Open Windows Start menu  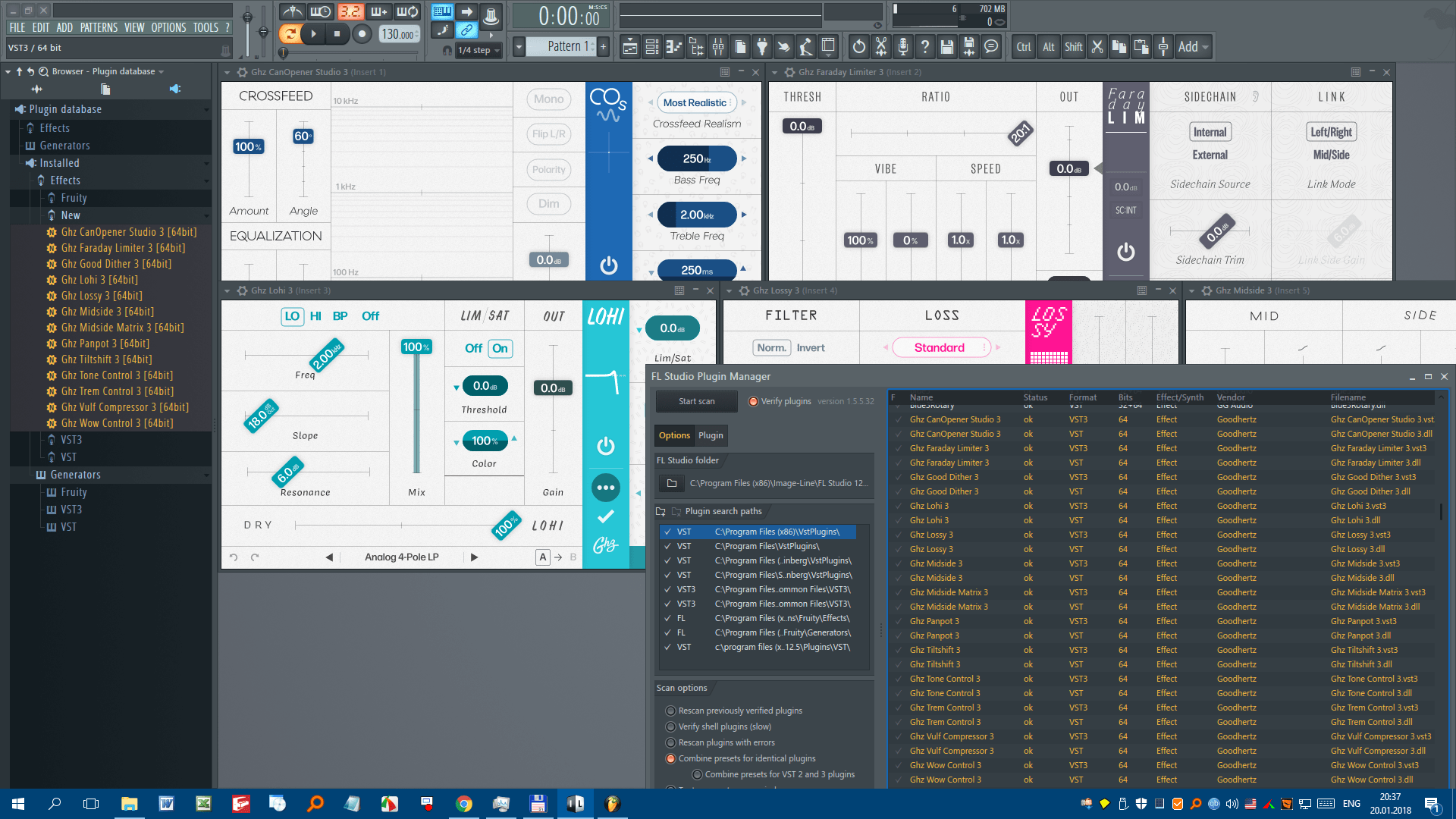click(x=18, y=804)
